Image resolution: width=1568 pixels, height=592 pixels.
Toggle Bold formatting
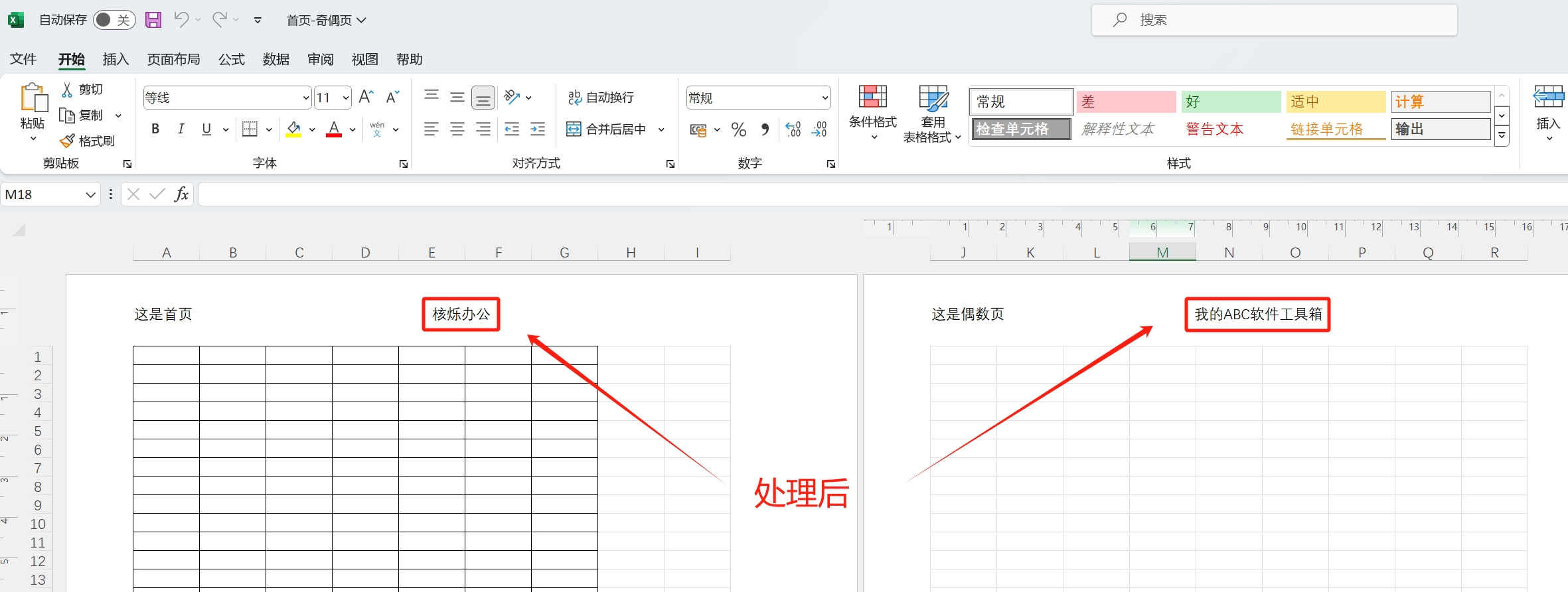(155, 129)
